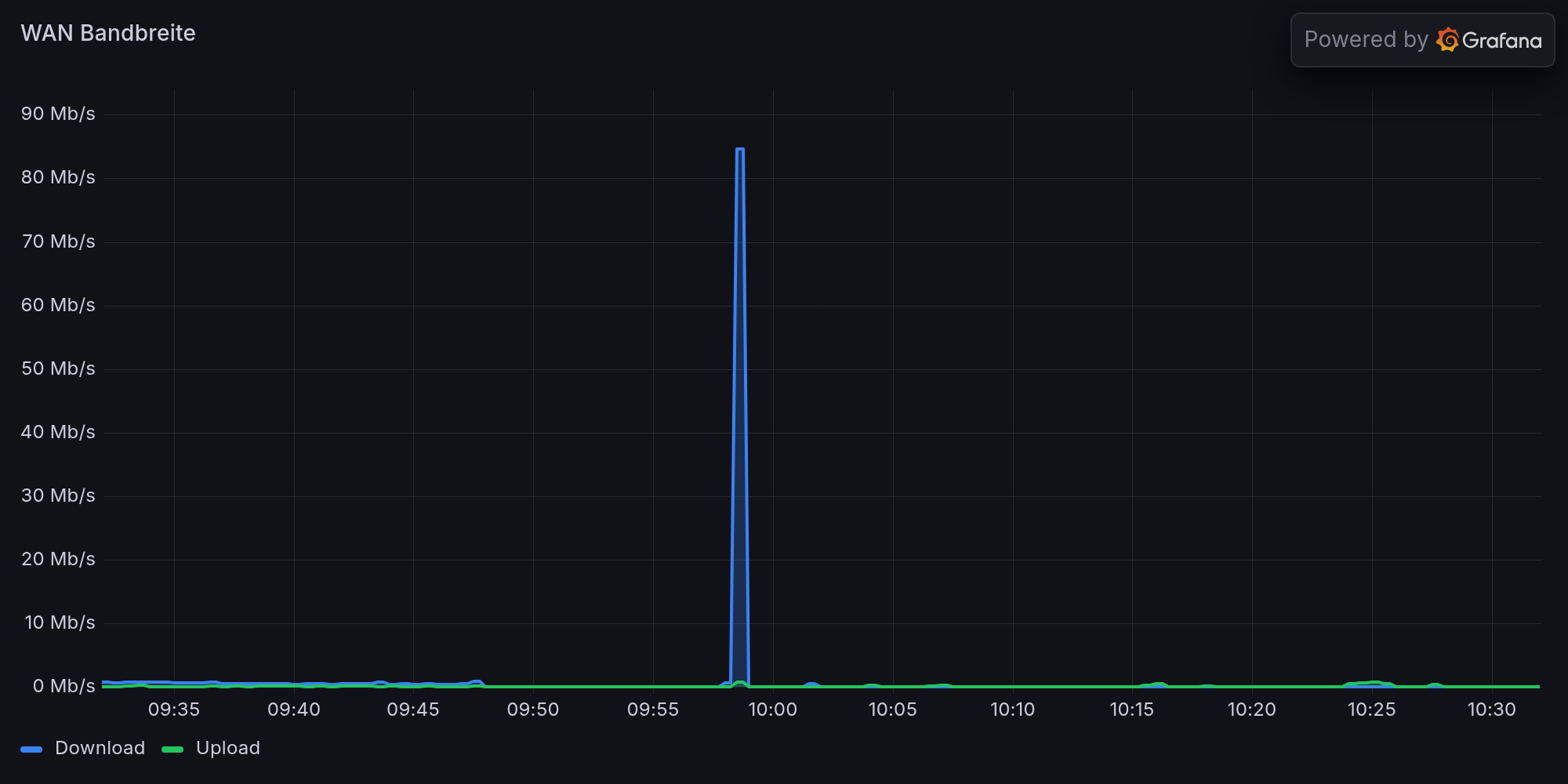This screenshot has height=784, width=1568.
Task: Select the 09:35 time axis label
Action: (x=174, y=710)
